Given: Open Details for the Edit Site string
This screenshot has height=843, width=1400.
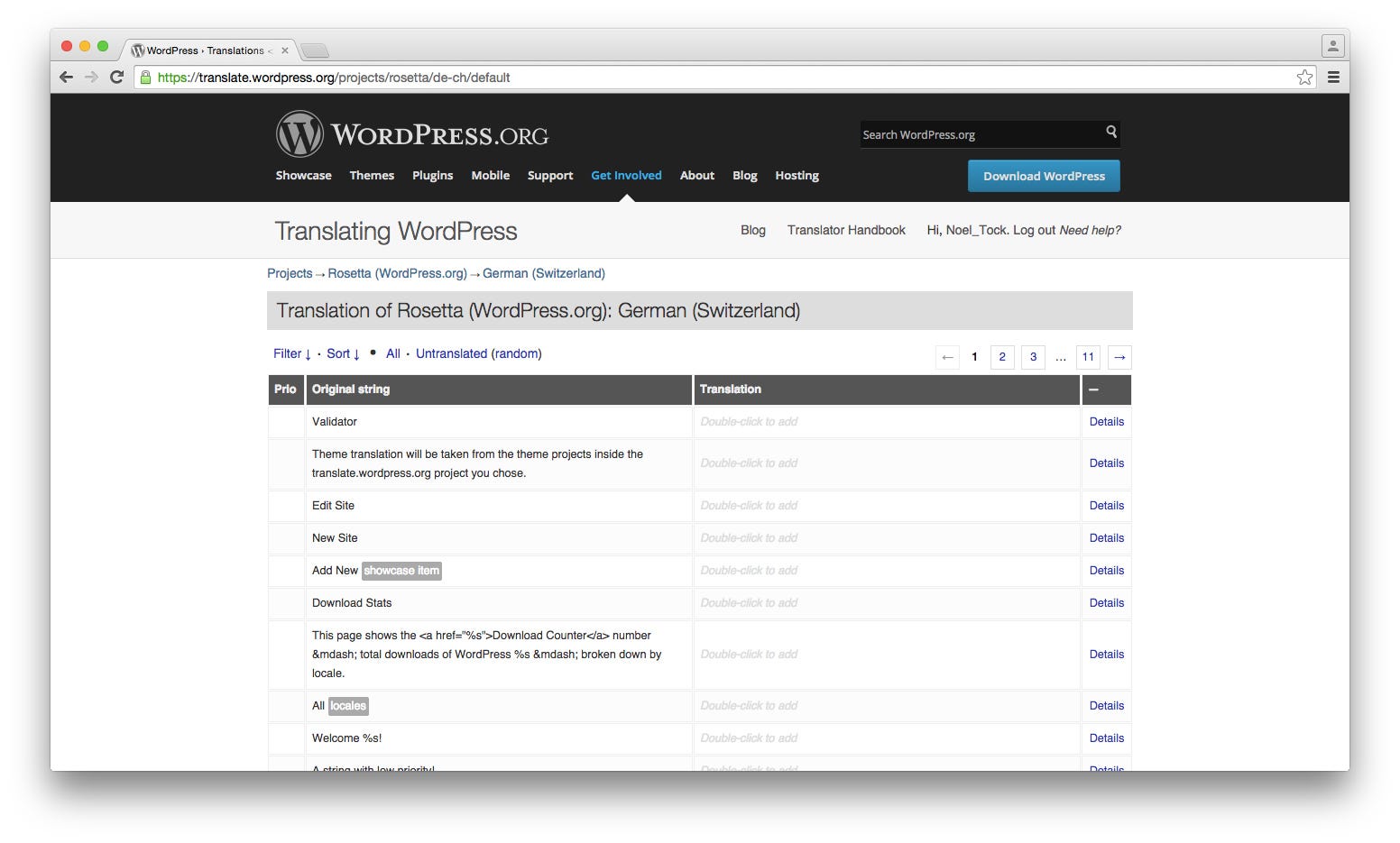Looking at the screenshot, I should [x=1107, y=505].
